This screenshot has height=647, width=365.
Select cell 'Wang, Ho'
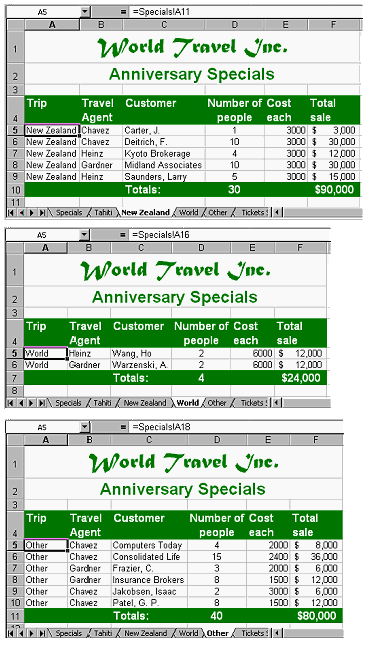coord(141,354)
